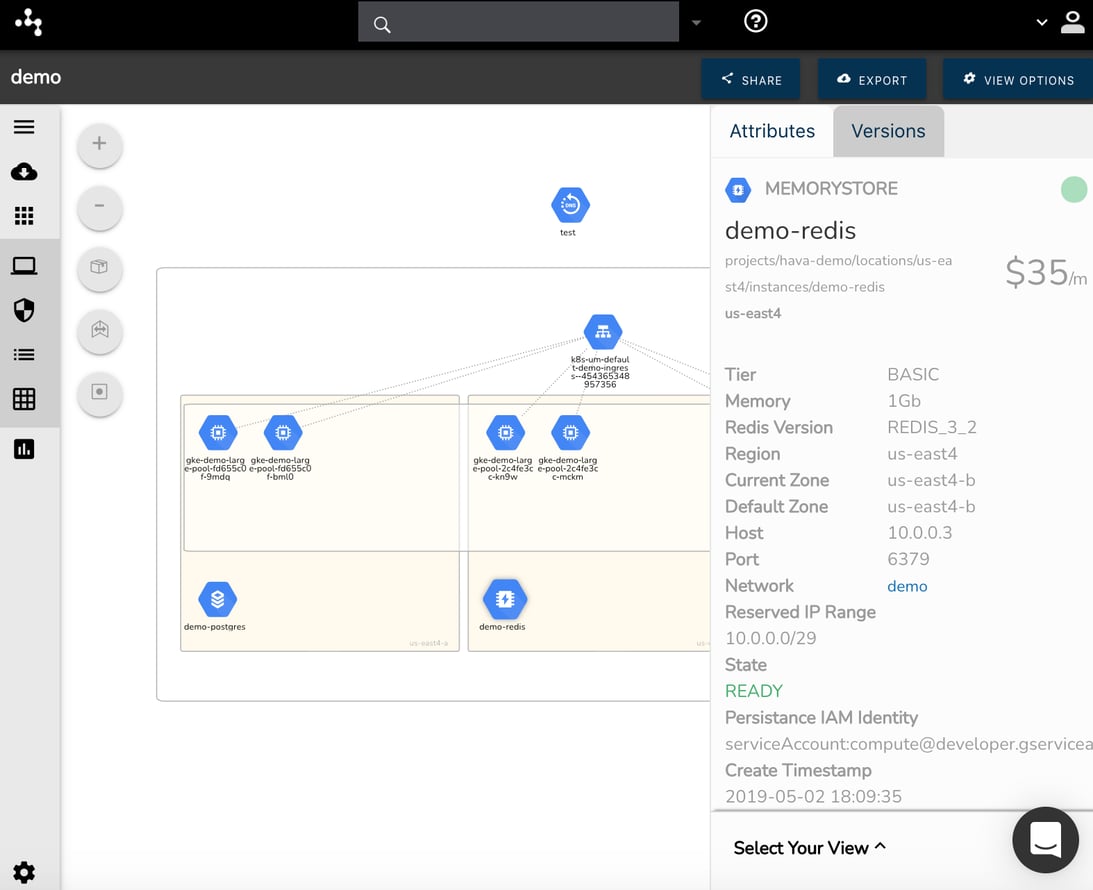Expand the account chevron in top bar

[1041, 21]
